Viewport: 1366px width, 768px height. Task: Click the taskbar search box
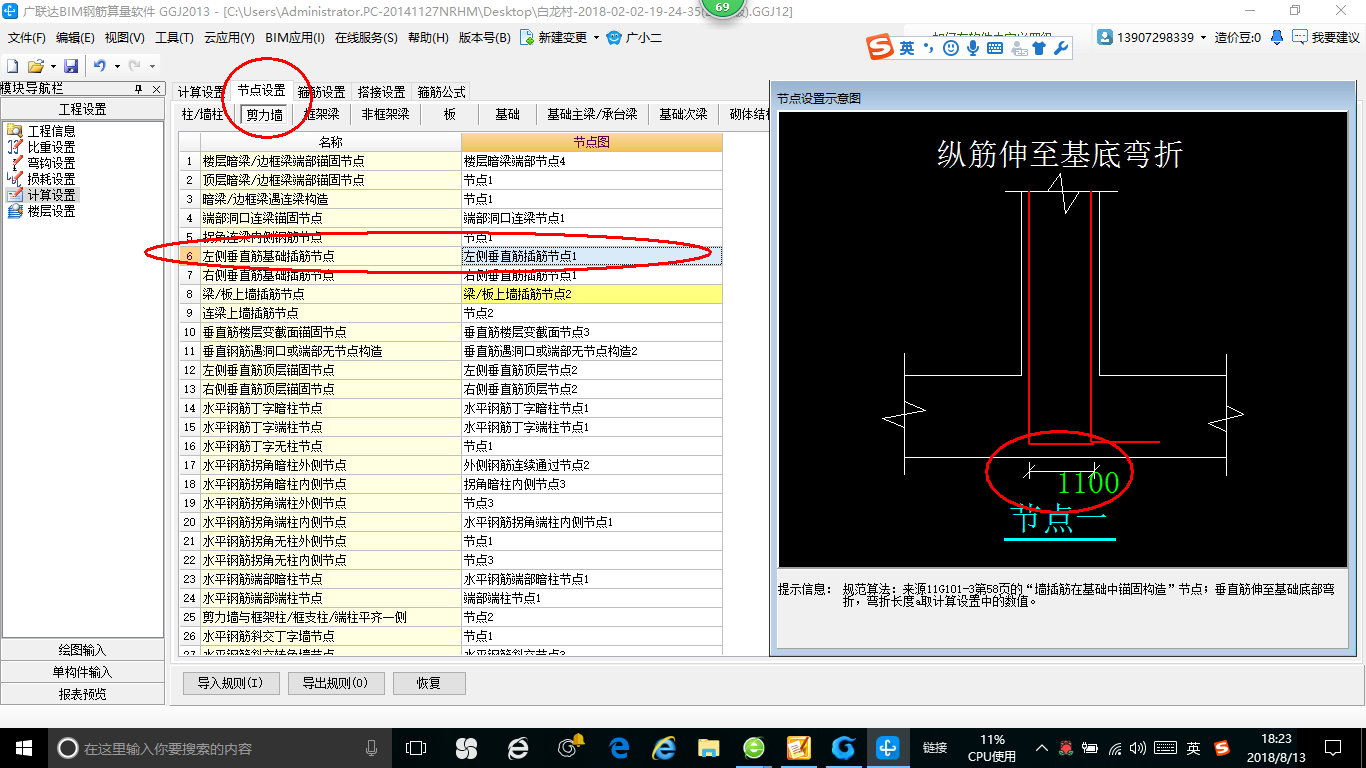pos(220,747)
